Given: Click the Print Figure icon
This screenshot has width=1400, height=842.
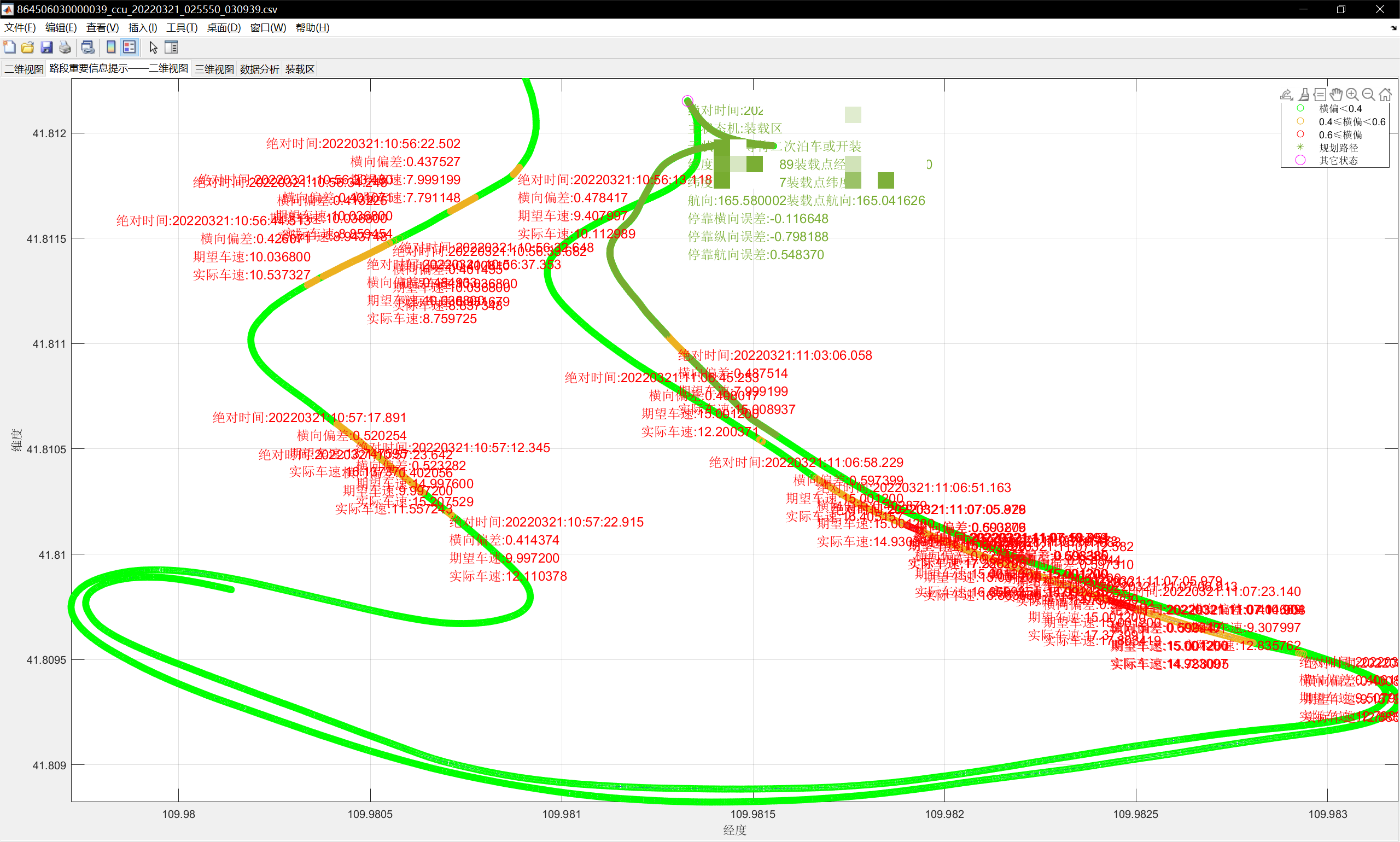Looking at the screenshot, I should 65,48.
